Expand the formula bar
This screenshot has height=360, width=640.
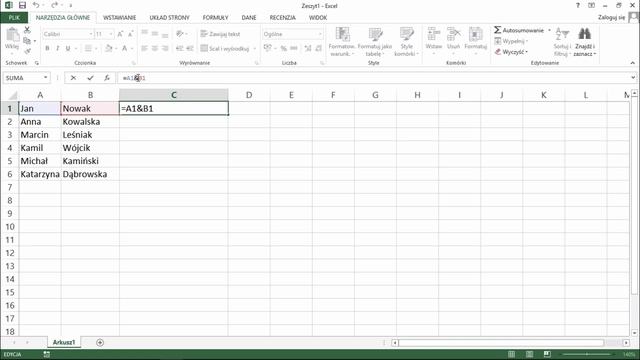[633, 77]
